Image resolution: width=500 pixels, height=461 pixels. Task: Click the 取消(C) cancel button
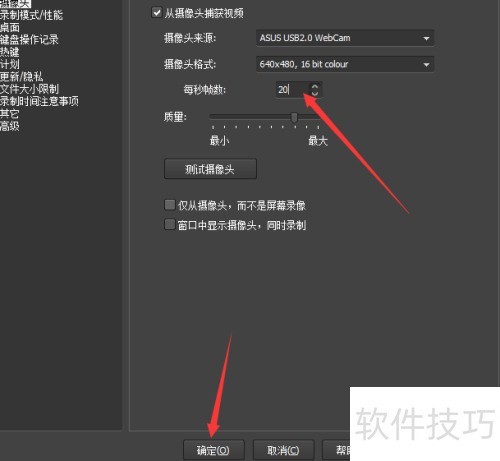(x=283, y=450)
